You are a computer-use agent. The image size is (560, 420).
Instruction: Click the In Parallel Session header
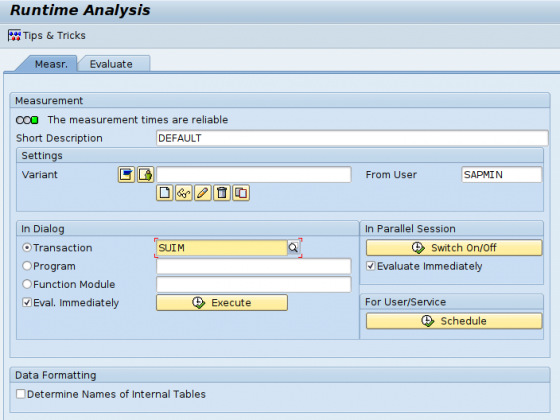click(x=451, y=229)
